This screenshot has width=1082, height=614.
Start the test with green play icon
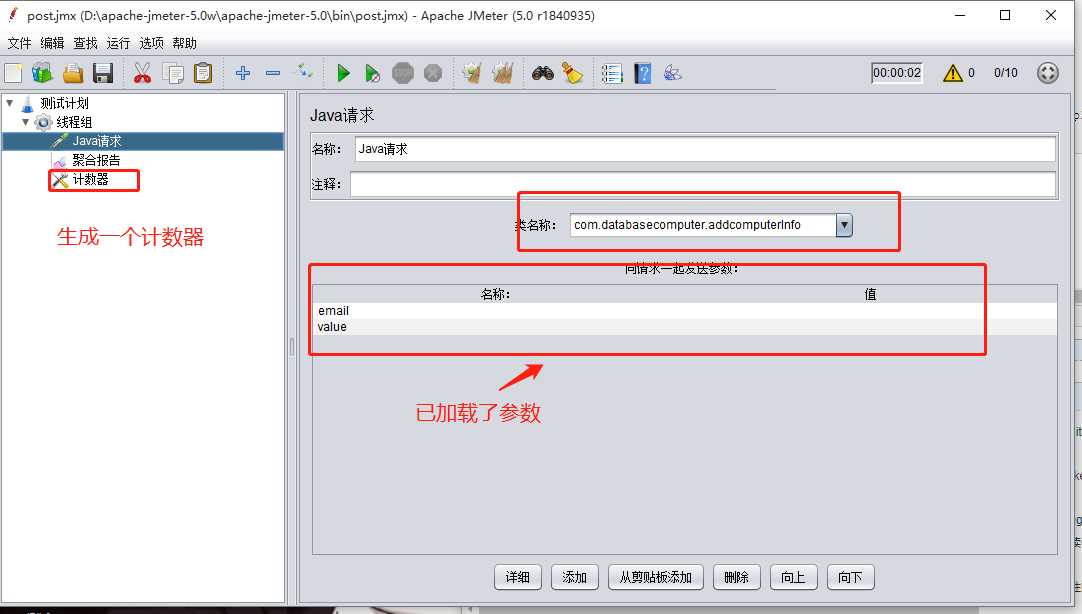[x=343, y=73]
